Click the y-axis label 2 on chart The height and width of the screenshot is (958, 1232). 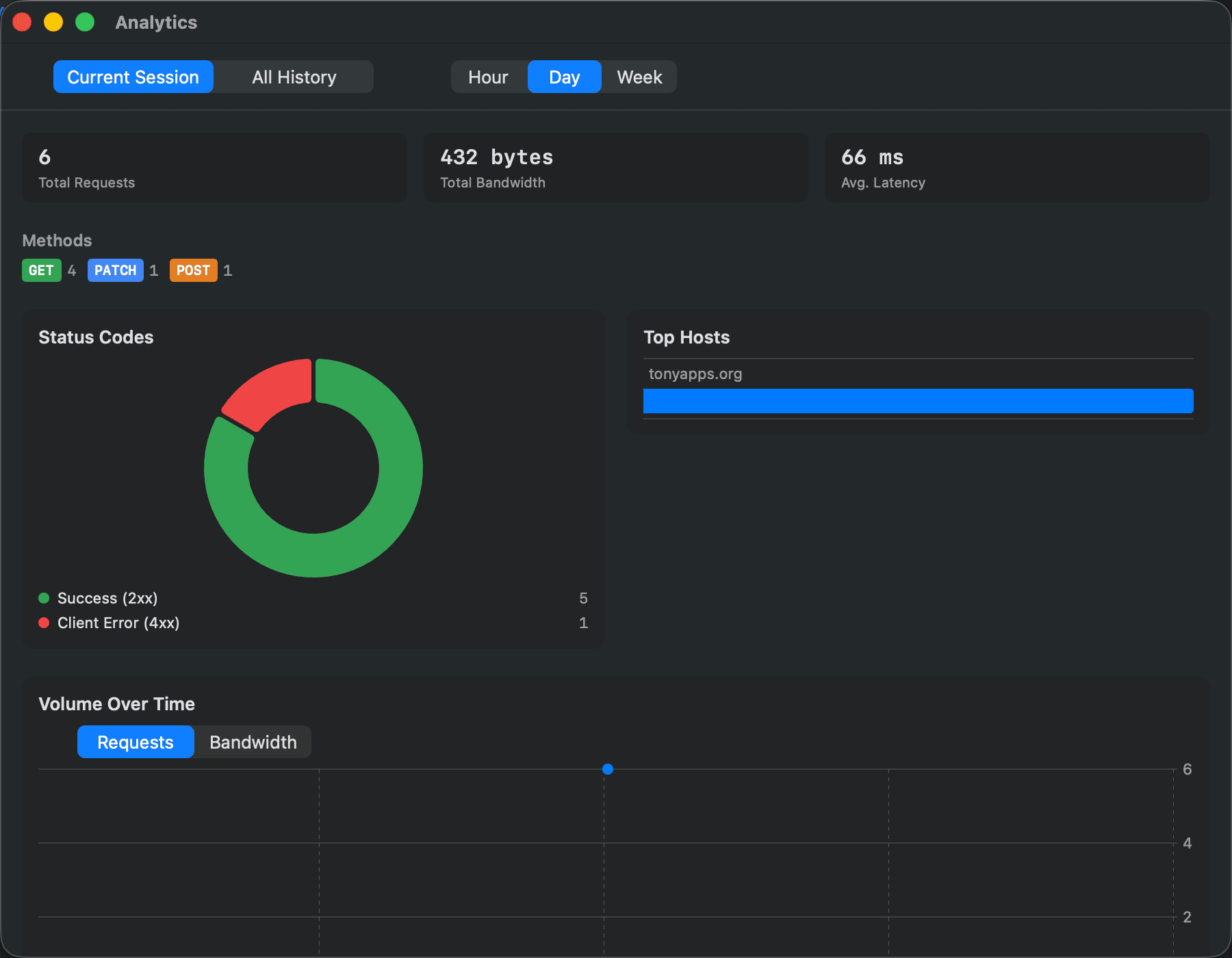tap(1188, 917)
